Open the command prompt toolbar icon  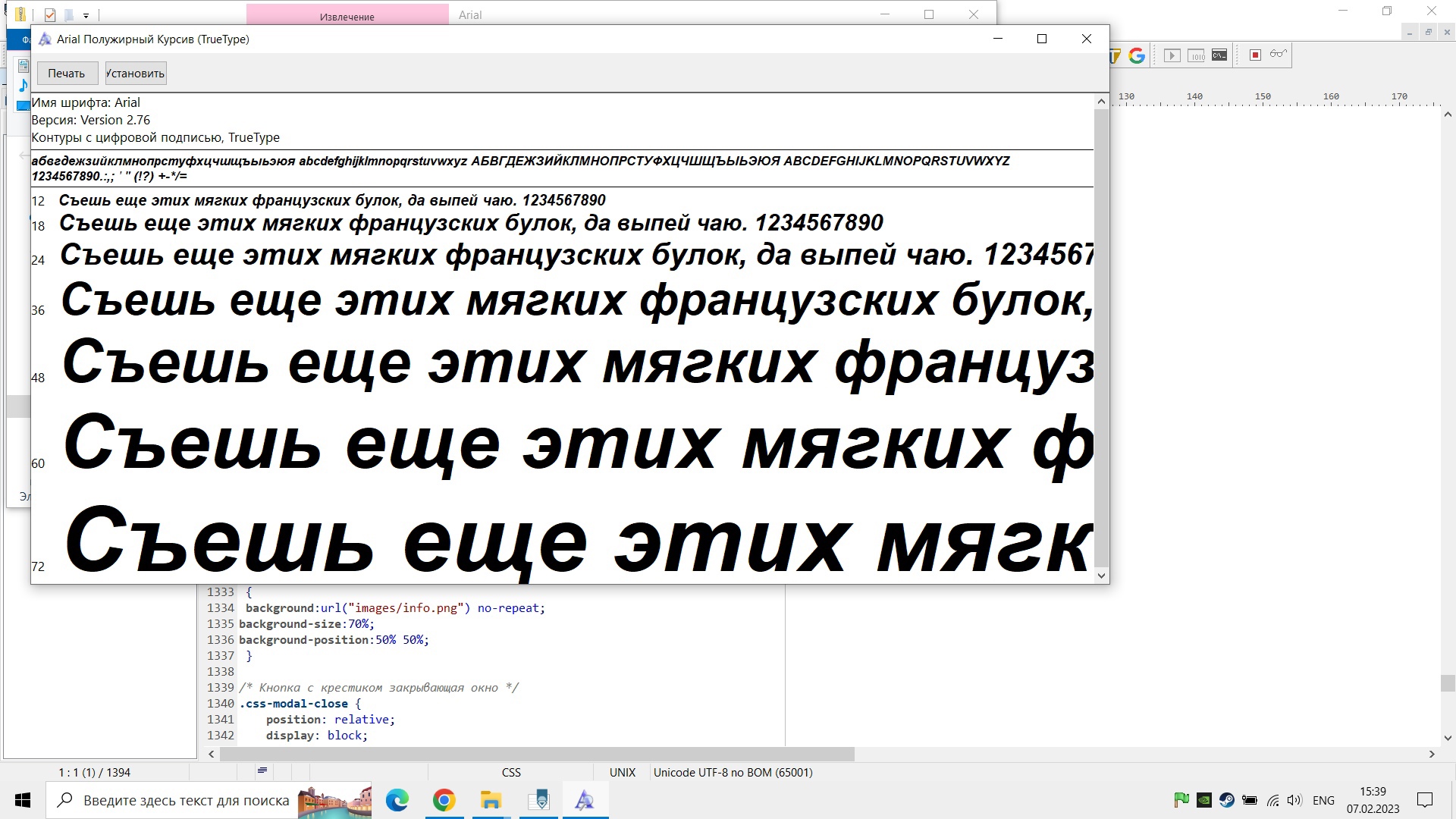point(1219,55)
